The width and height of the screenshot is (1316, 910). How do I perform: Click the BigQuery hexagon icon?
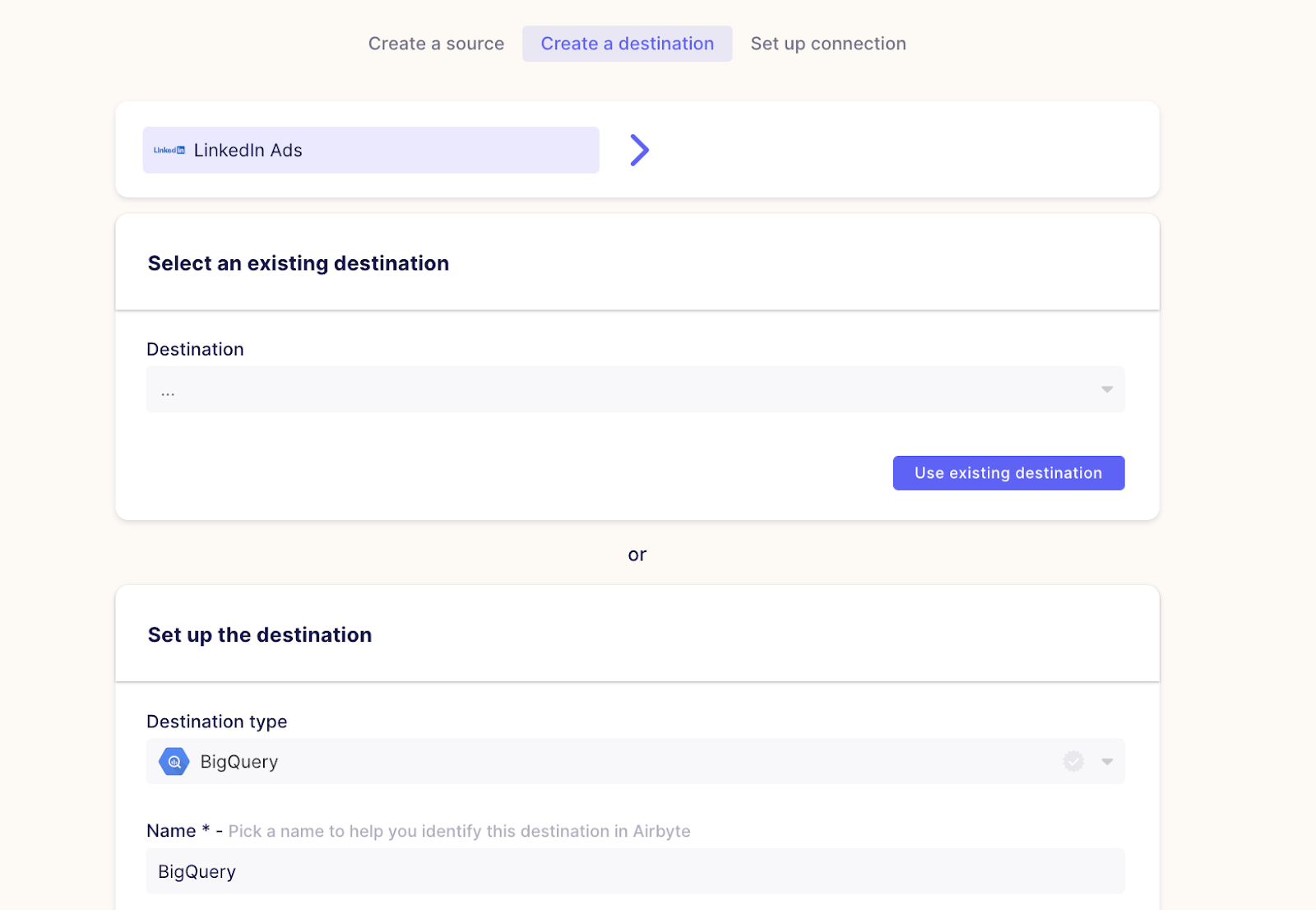[x=174, y=761]
